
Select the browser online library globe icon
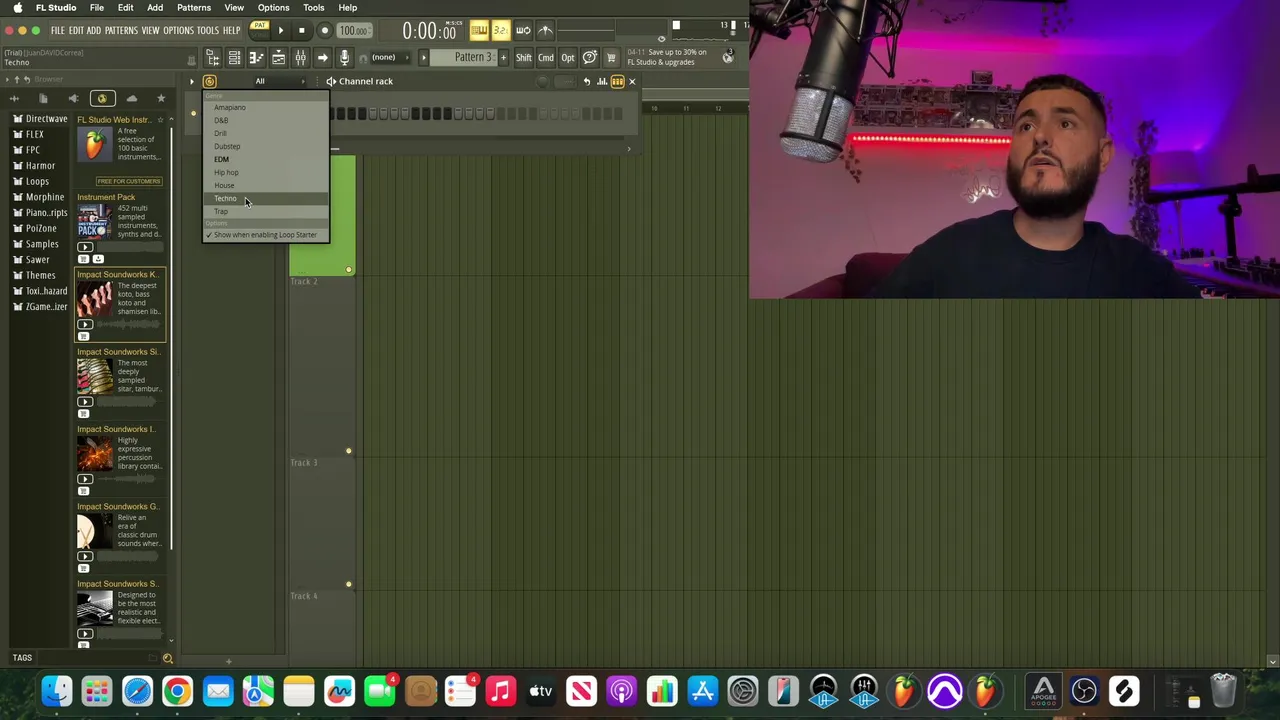[102, 98]
